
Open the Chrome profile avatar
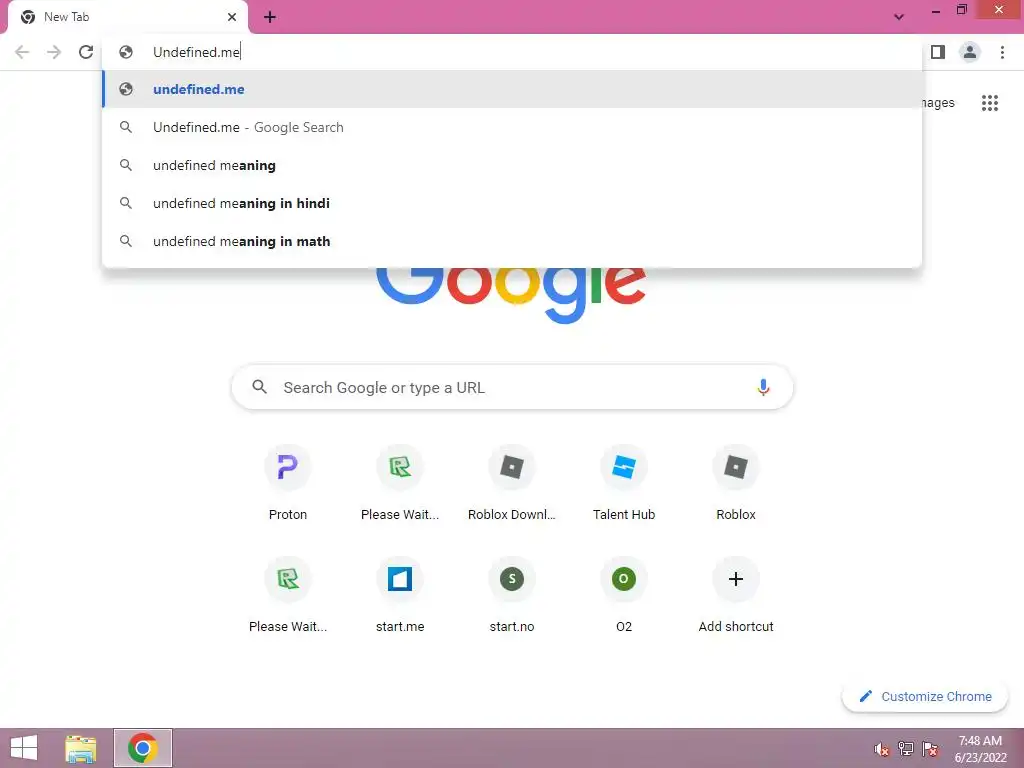pos(970,52)
